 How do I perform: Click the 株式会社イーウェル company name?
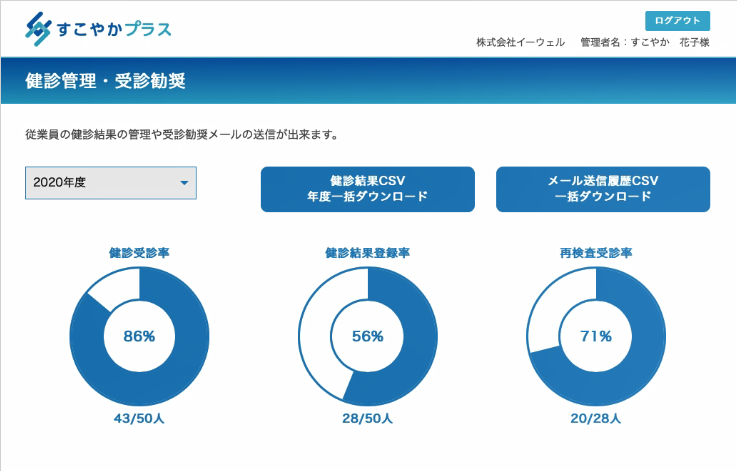click(520, 43)
